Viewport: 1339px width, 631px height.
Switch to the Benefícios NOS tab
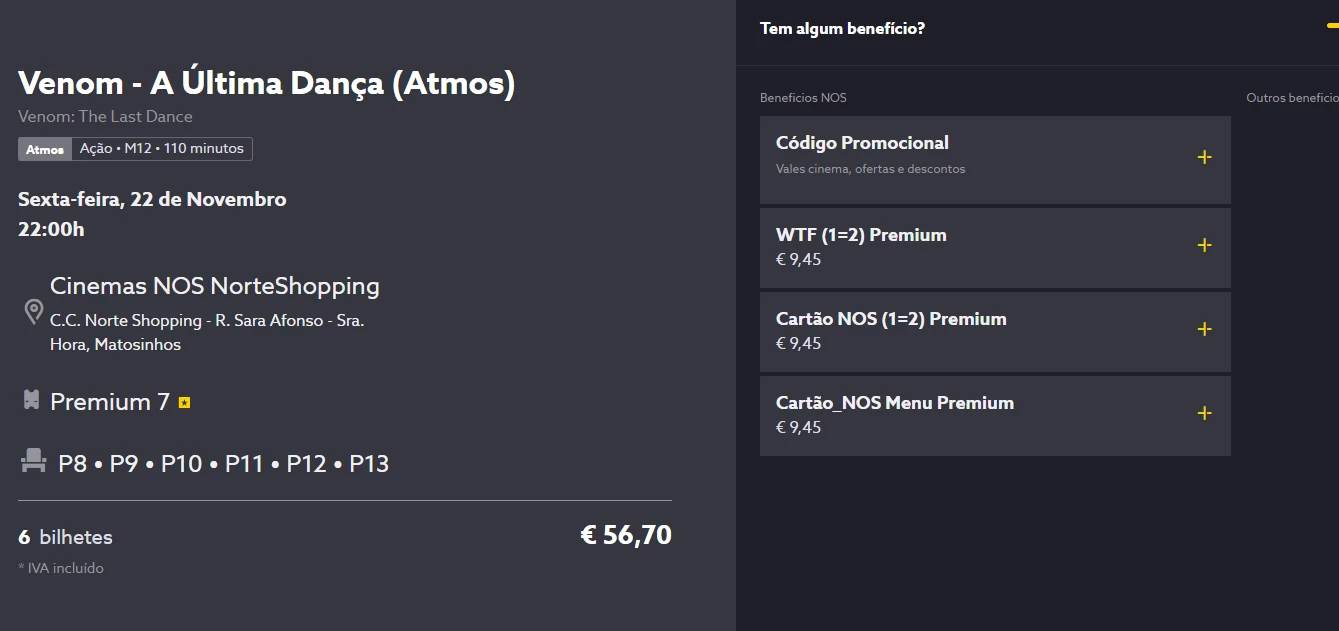[803, 98]
